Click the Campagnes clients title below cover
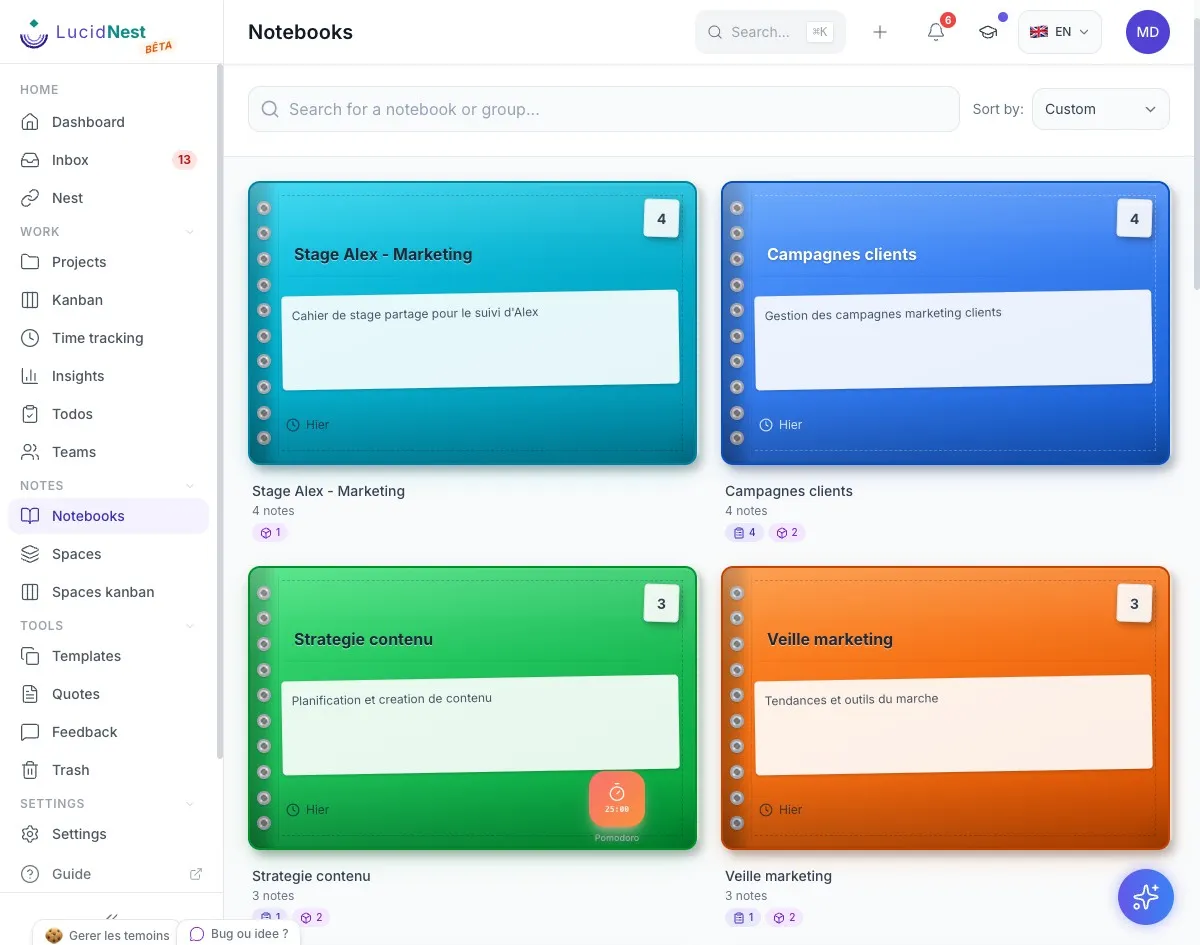 click(789, 491)
